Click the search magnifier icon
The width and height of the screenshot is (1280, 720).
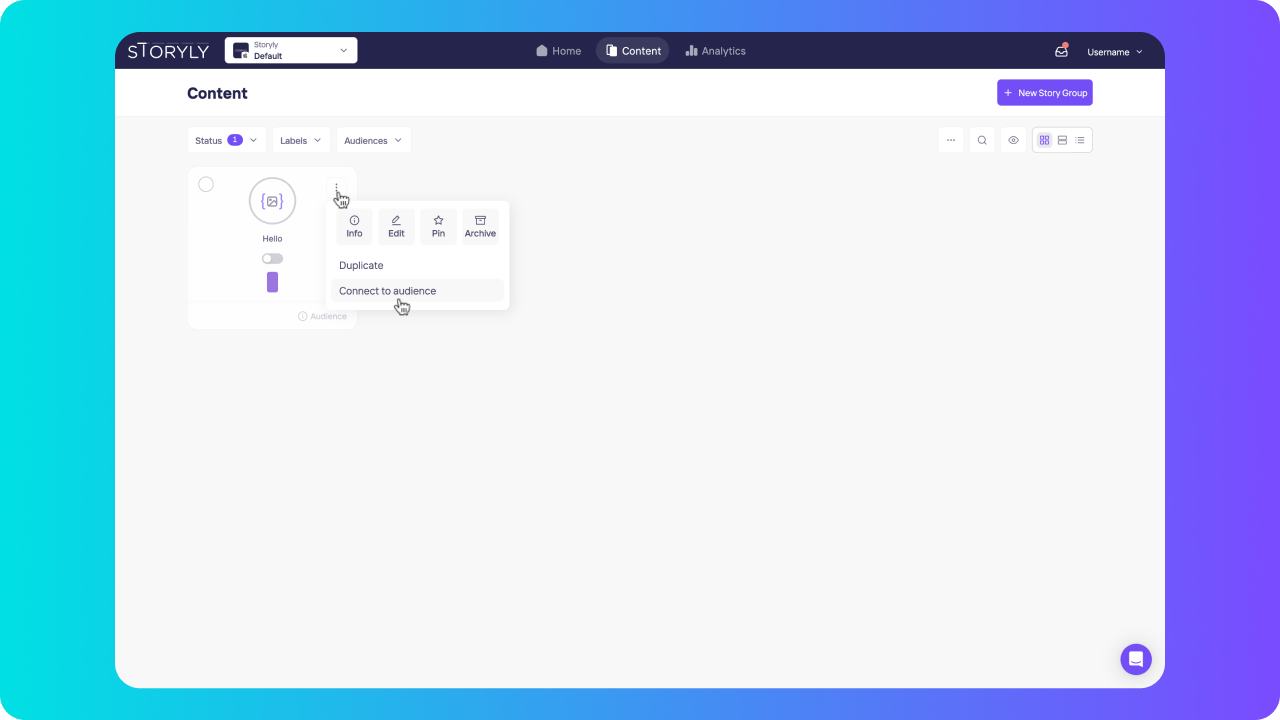(982, 140)
